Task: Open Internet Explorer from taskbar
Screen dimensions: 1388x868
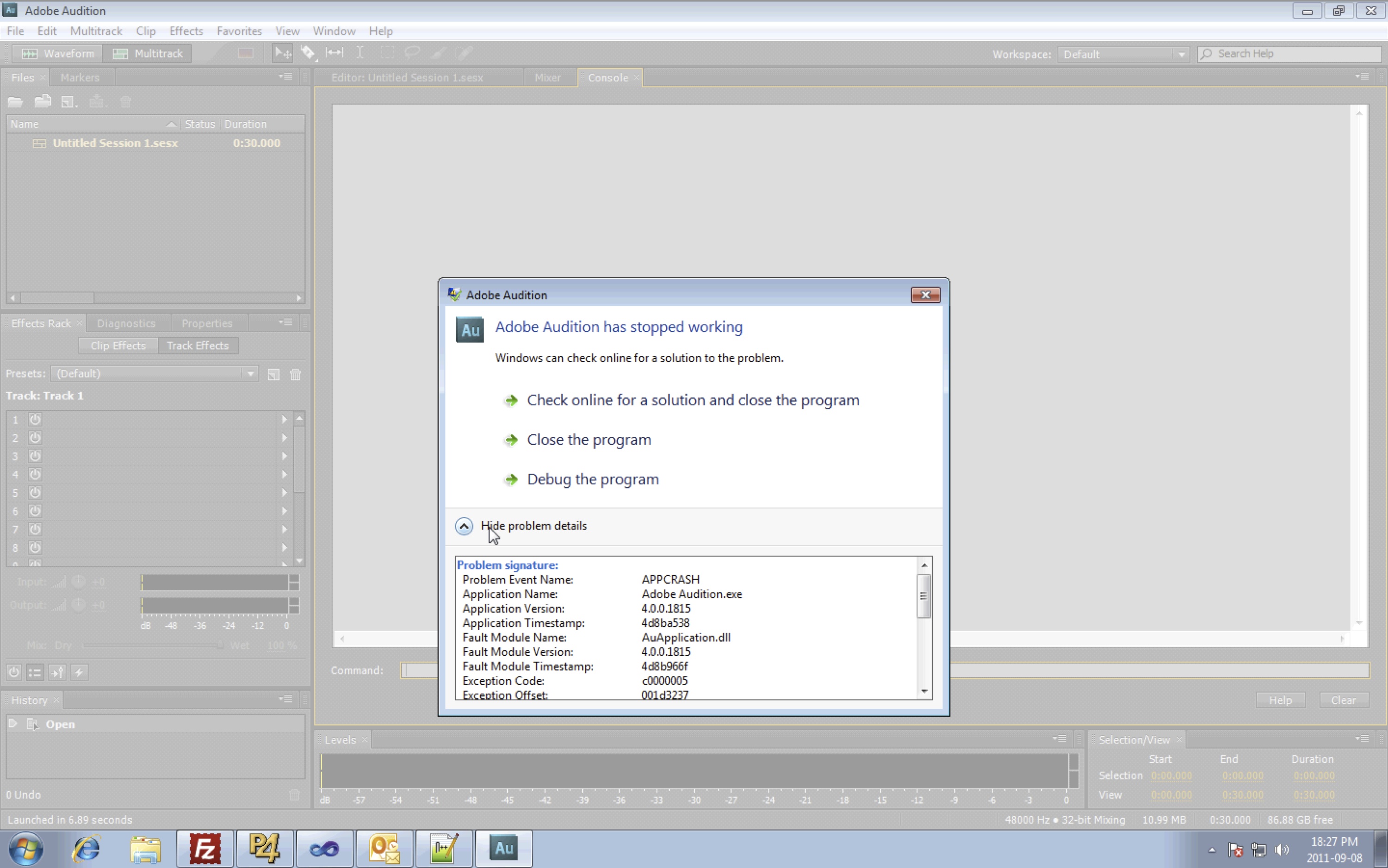Action: pyautogui.click(x=86, y=849)
